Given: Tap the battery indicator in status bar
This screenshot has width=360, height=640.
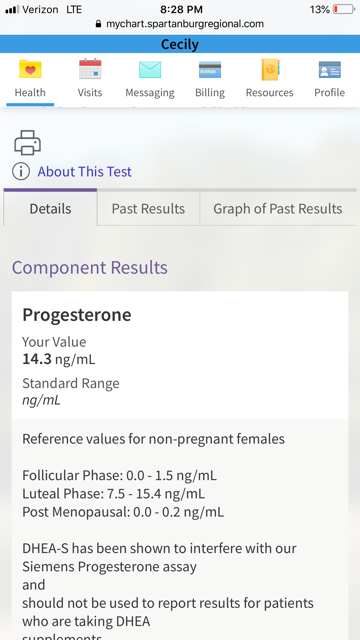Looking at the screenshot, I should 344,9.
